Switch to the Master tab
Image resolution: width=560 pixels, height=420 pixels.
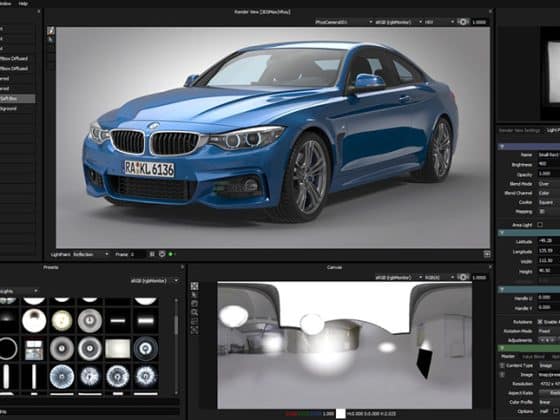(508, 356)
